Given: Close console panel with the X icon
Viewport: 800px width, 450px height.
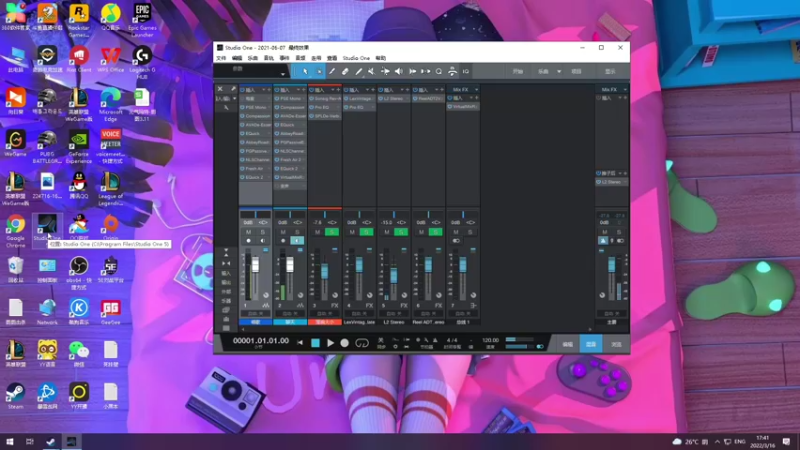Looking at the screenshot, I should (220, 89).
